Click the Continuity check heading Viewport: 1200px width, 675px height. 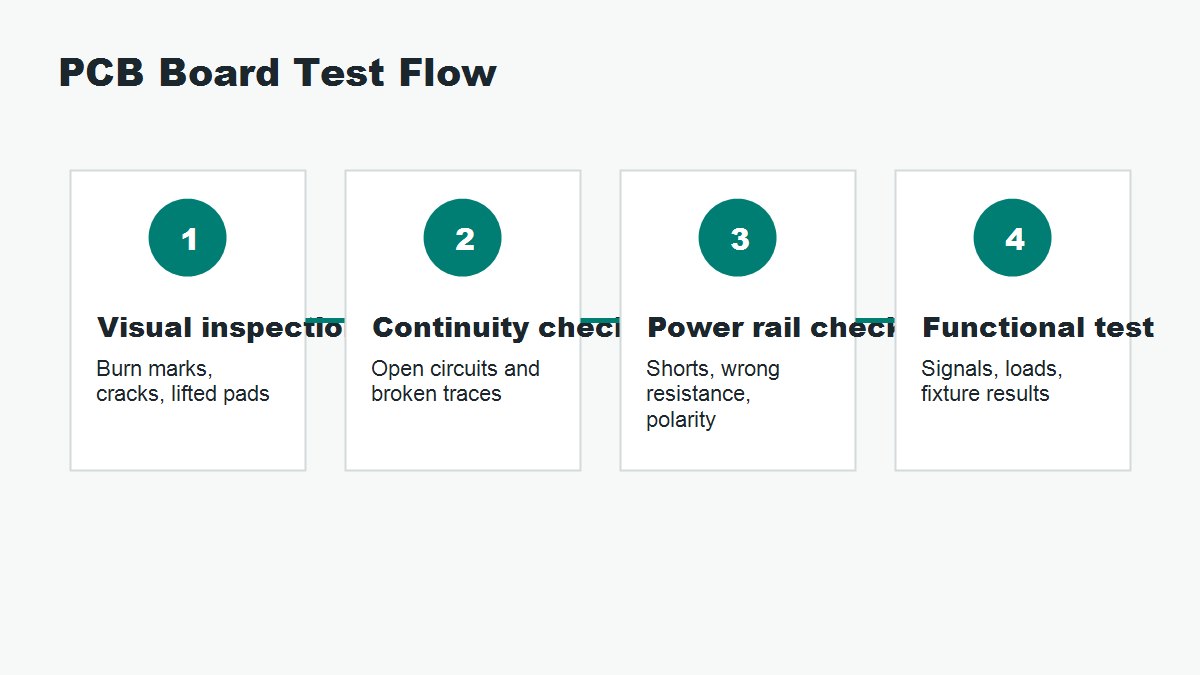(x=495, y=327)
